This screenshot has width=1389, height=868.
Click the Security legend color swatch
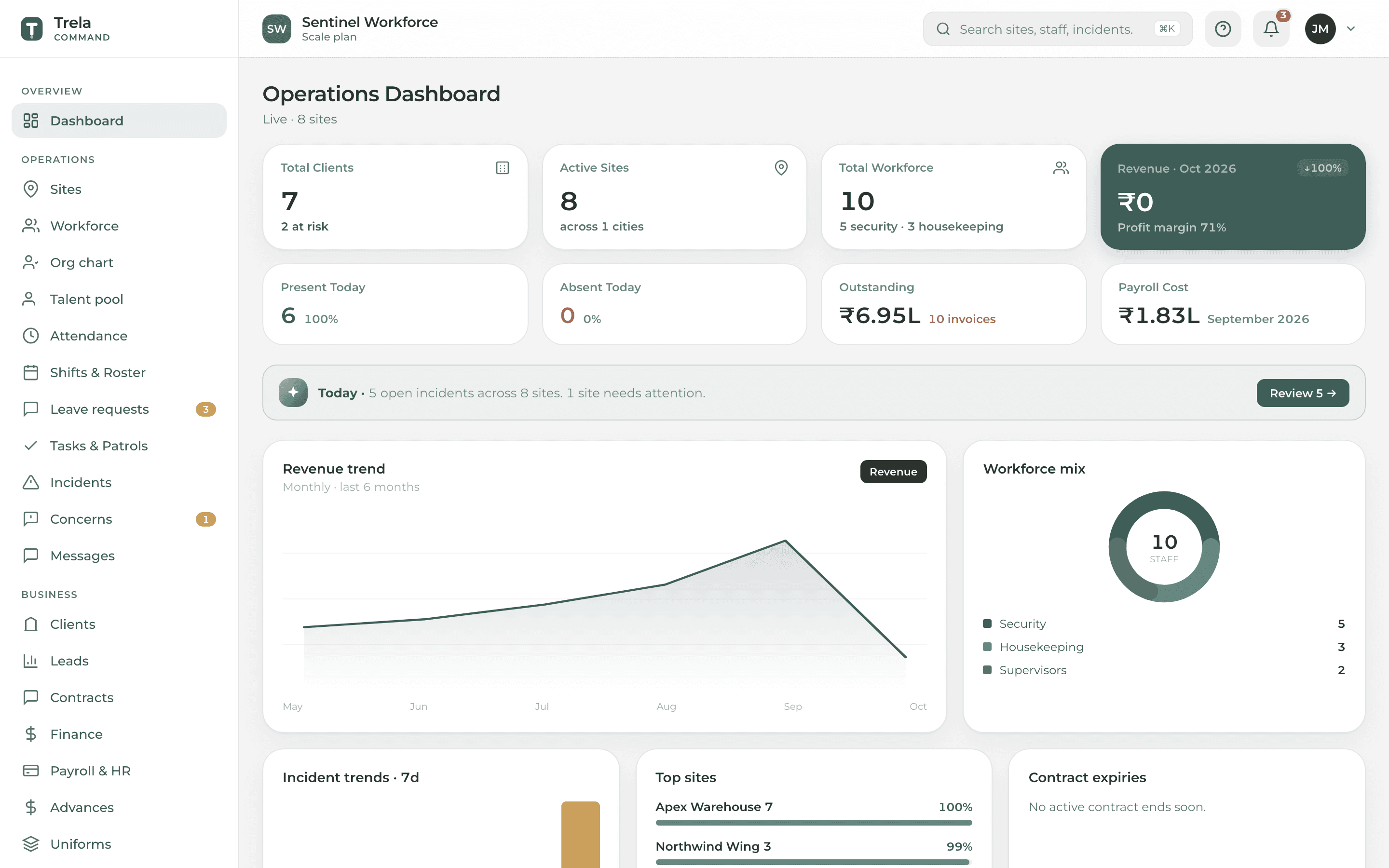click(x=987, y=624)
